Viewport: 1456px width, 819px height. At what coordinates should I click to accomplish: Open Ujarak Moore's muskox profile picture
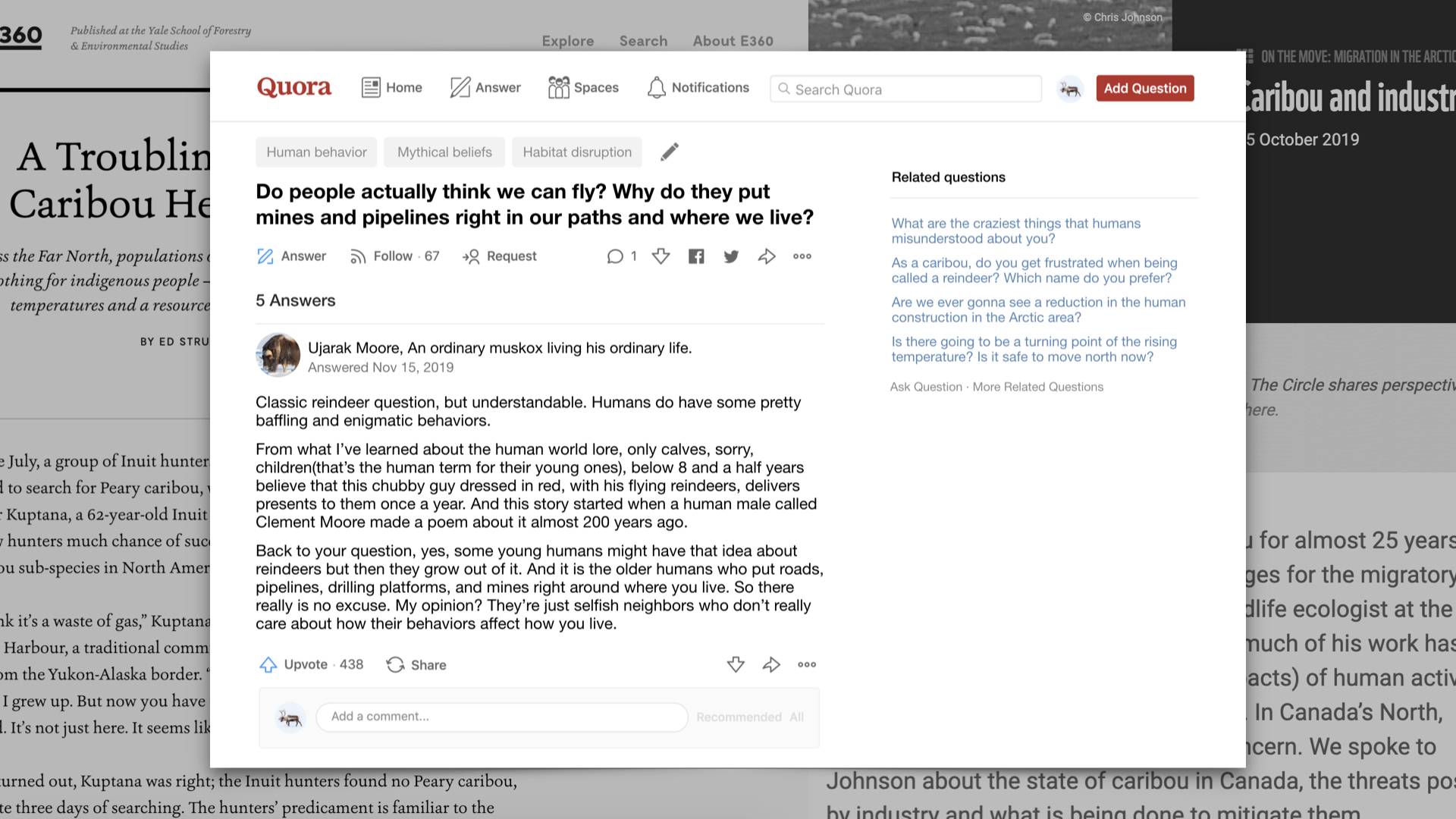278,355
